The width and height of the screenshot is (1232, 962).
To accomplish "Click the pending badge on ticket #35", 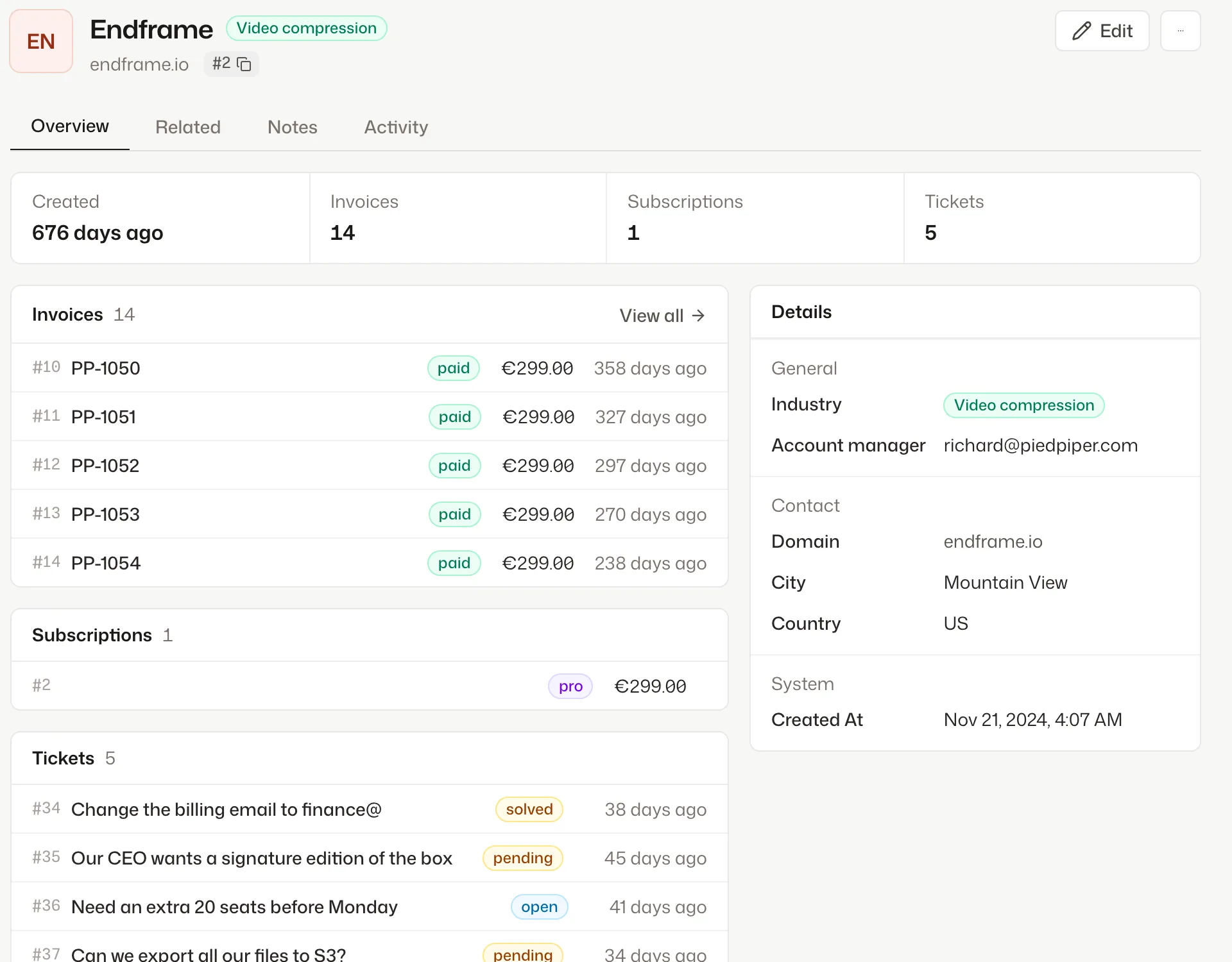I will 523,858.
